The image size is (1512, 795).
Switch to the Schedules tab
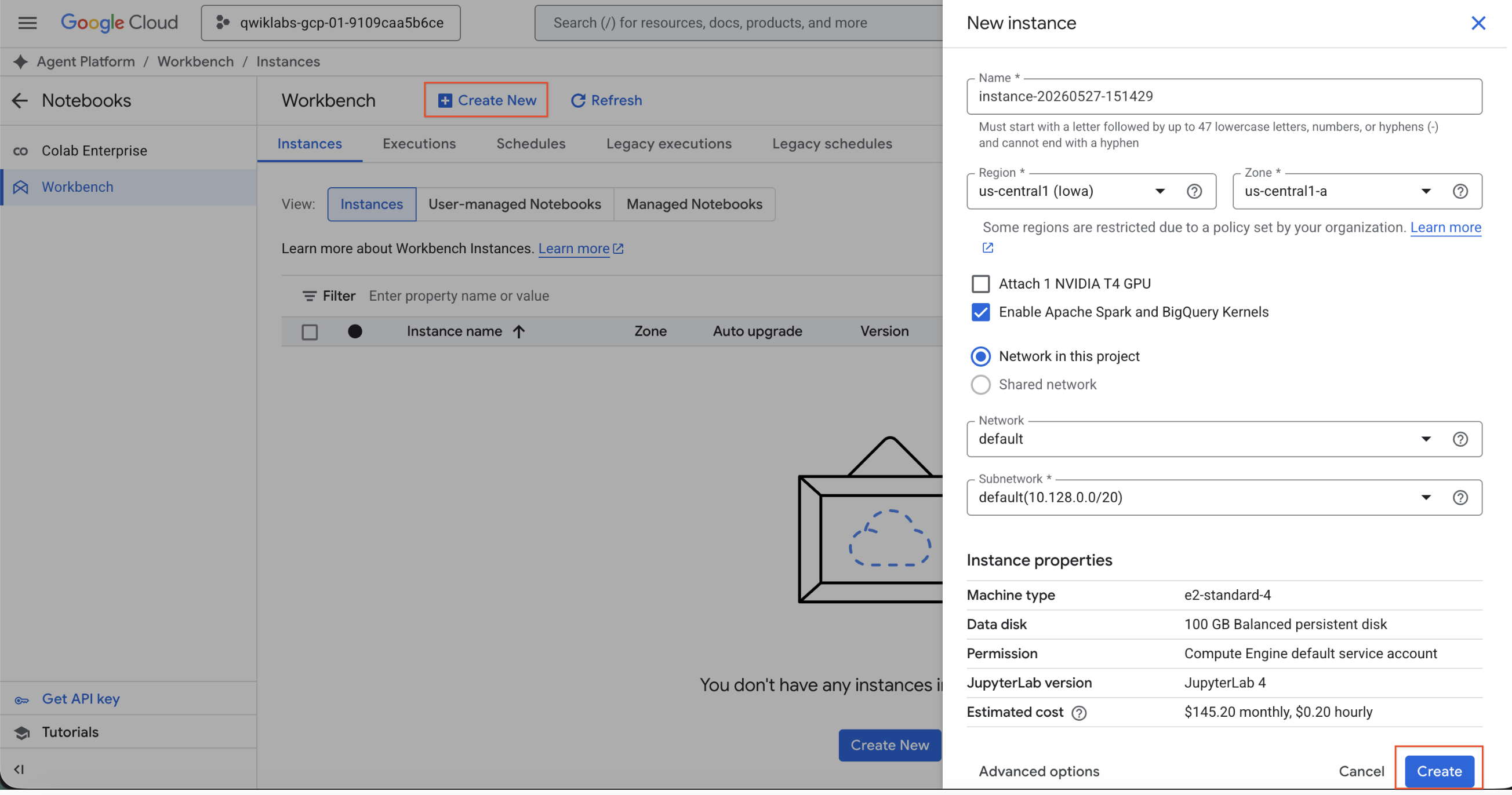(x=530, y=144)
